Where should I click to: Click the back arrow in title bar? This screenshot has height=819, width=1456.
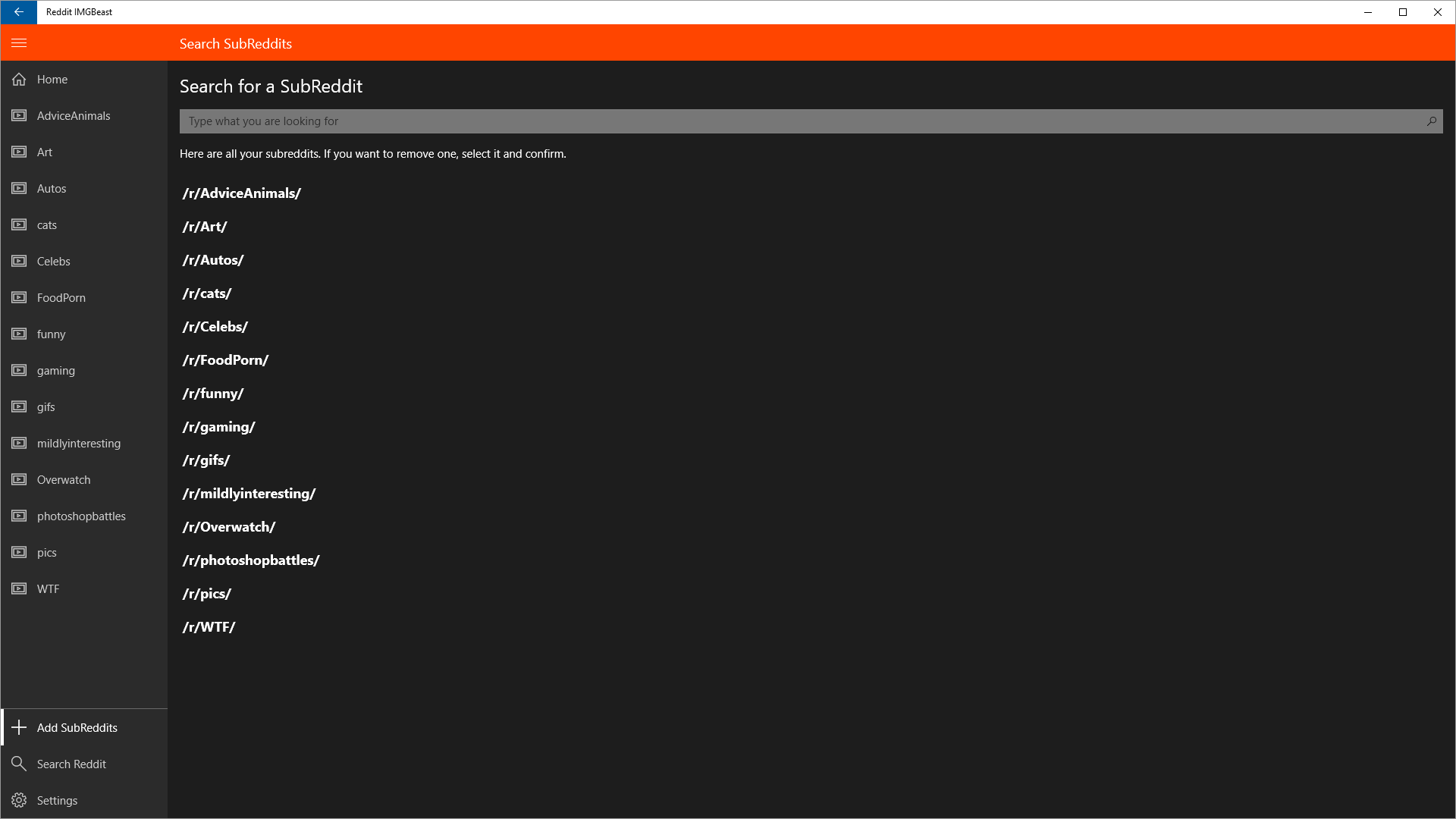point(19,12)
